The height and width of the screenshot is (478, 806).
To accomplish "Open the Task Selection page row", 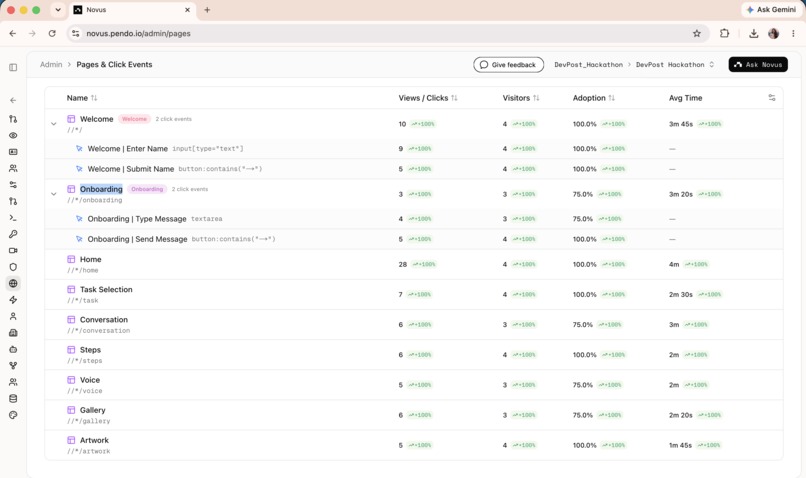I will 414,295.
